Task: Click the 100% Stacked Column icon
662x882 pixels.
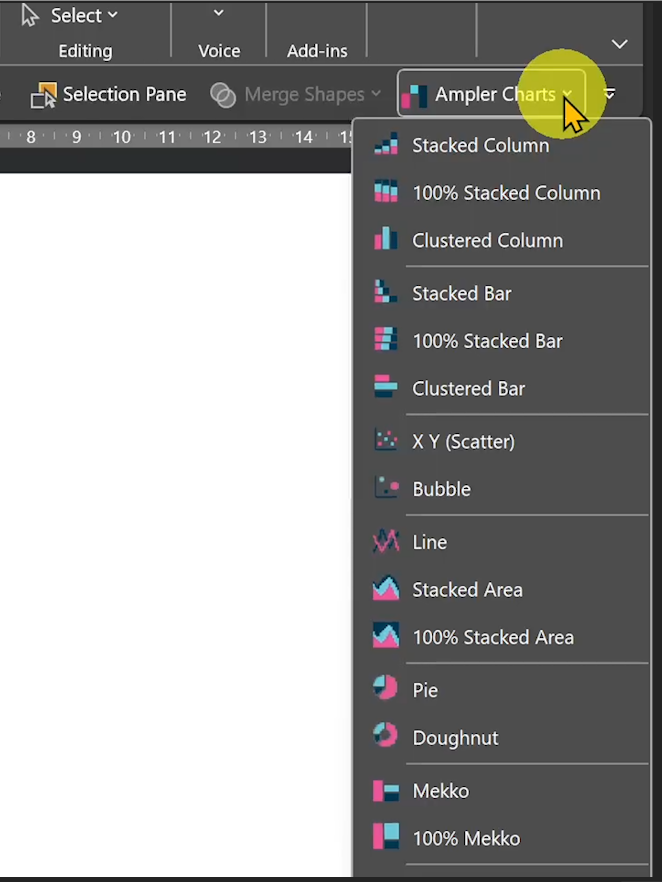Action: (386, 192)
